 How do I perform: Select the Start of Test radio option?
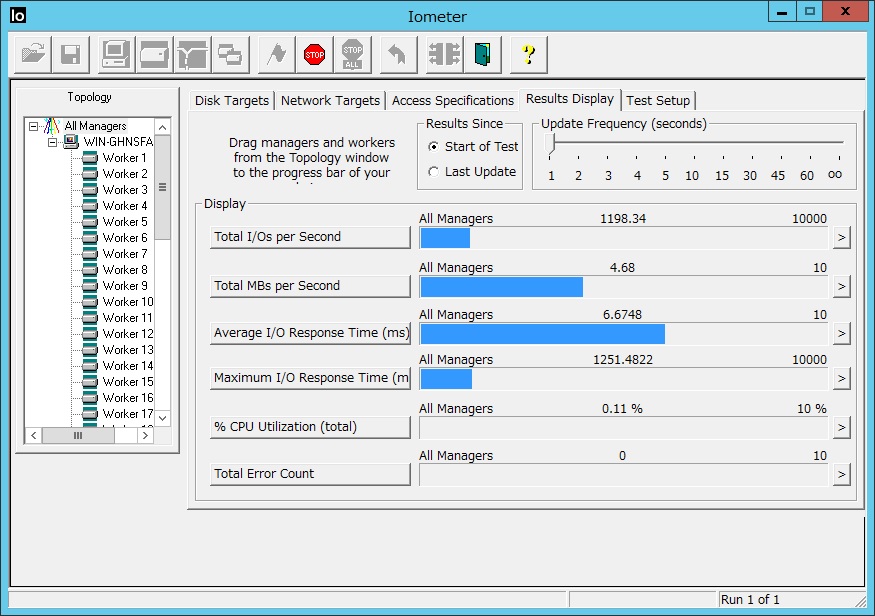point(433,147)
